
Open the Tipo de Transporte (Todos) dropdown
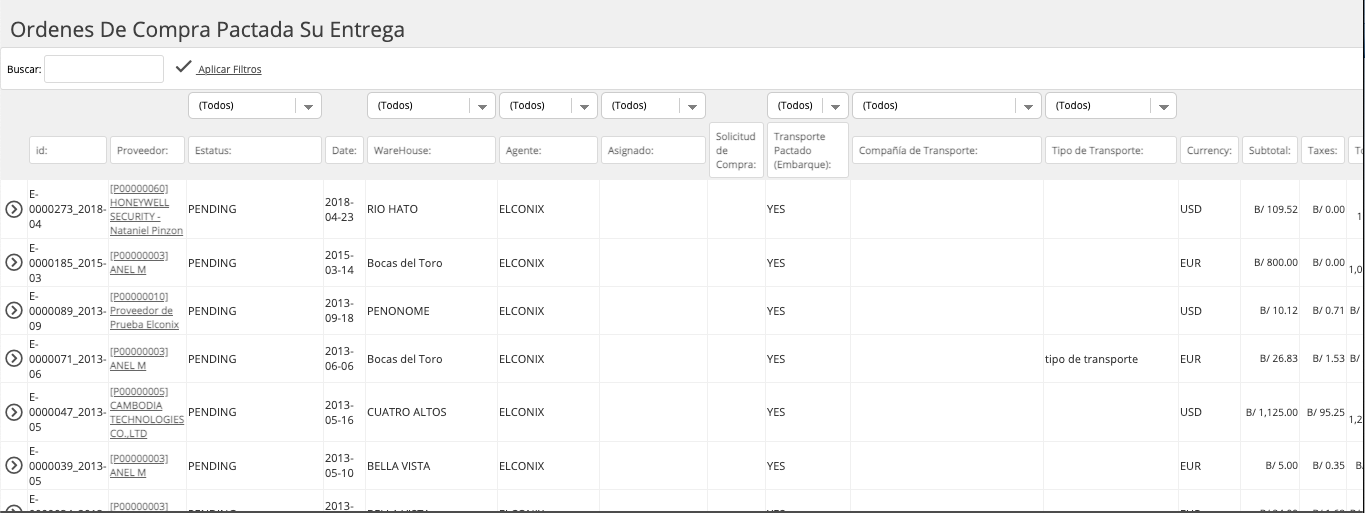click(x=1111, y=106)
